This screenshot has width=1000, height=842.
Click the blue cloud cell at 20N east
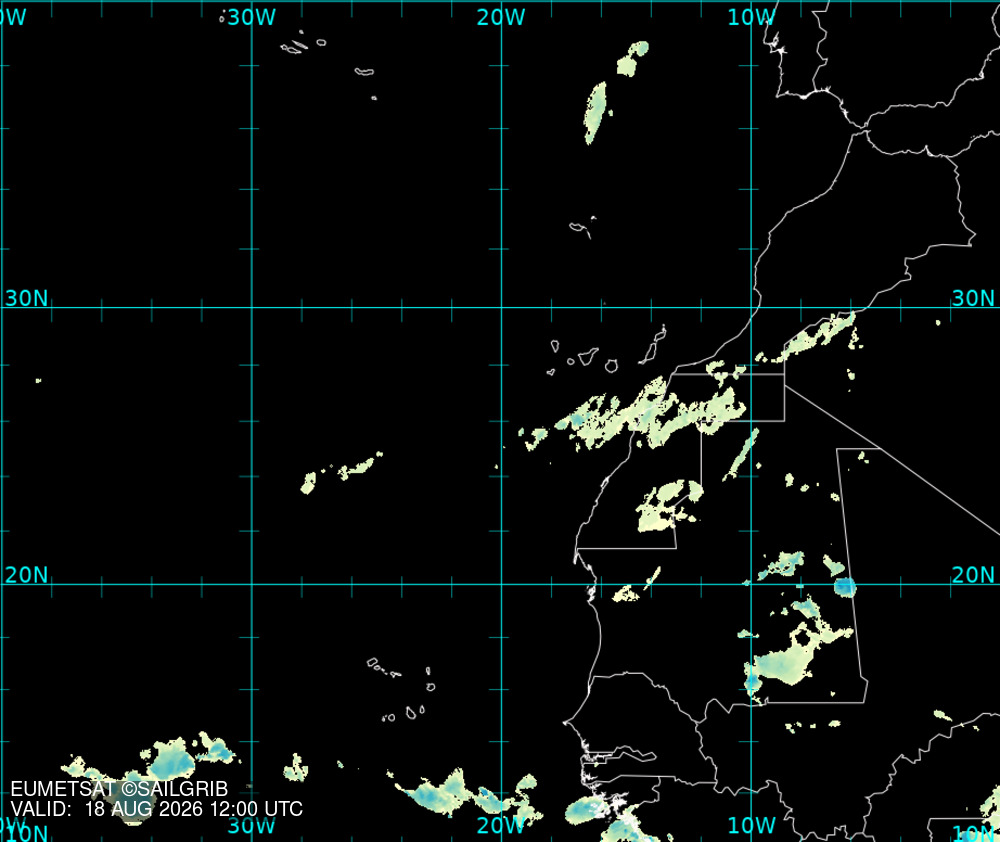pyautogui.click(x=845, y=586)
